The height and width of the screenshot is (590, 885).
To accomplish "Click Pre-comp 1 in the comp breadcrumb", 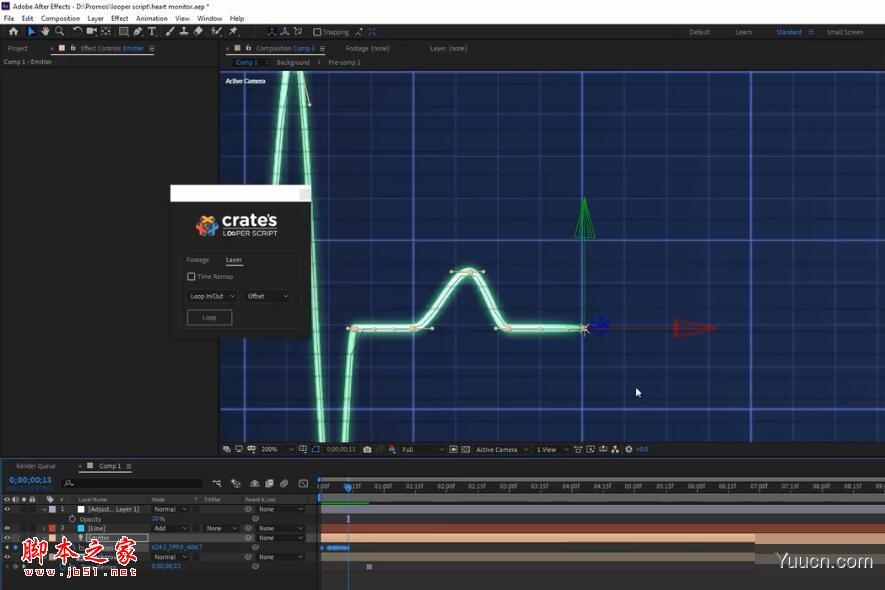I will [x=344, y=63].
